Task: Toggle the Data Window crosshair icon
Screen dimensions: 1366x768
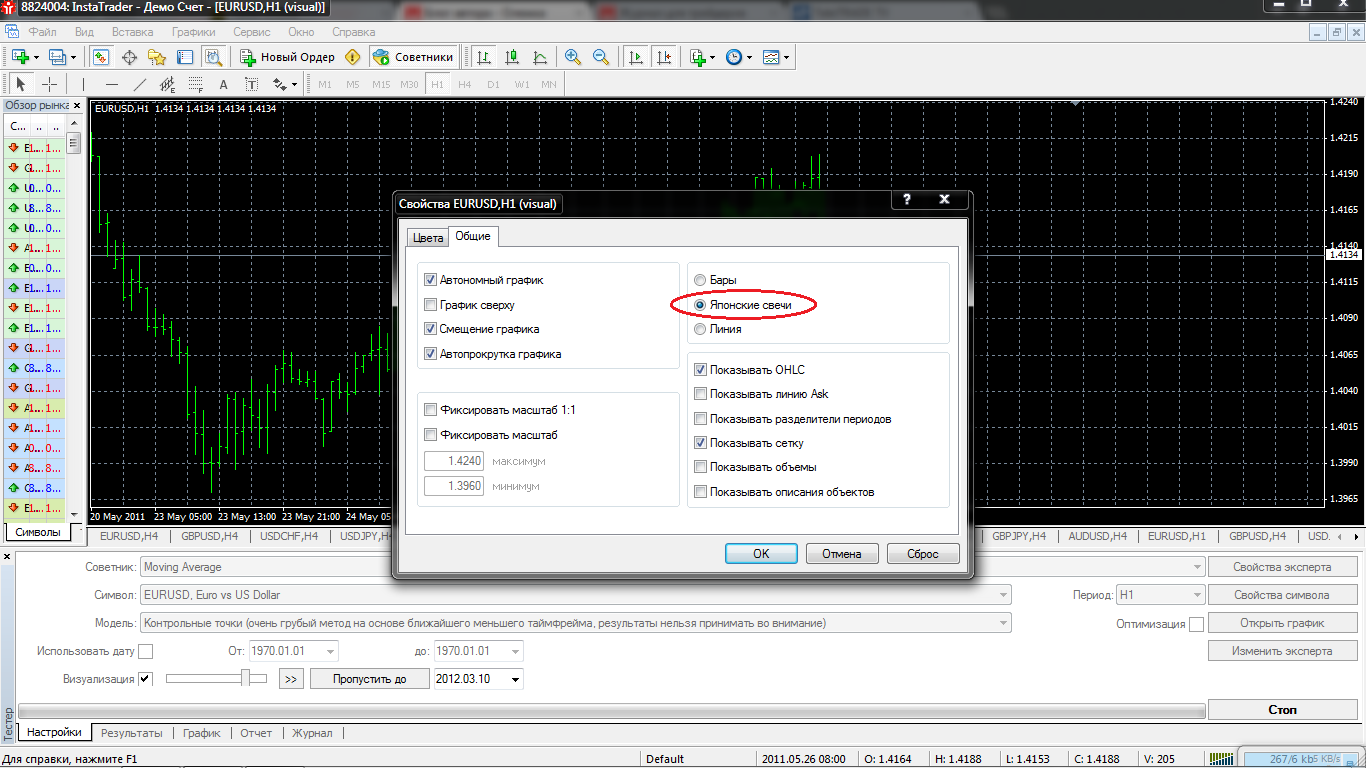Action: click(x=129, y=57)
